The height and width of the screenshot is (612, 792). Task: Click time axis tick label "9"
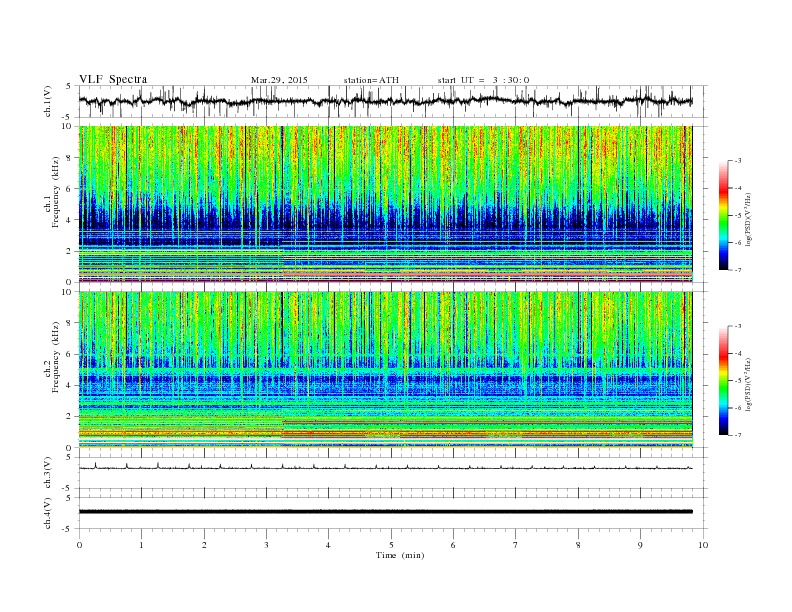(x=640, y=545)
